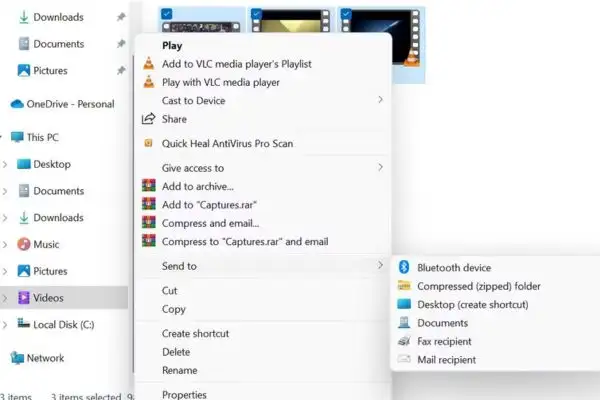Click the Share arrow icon
Viewport: 600px width, 400px height.
pyautogui.click(x=148, y=119)
